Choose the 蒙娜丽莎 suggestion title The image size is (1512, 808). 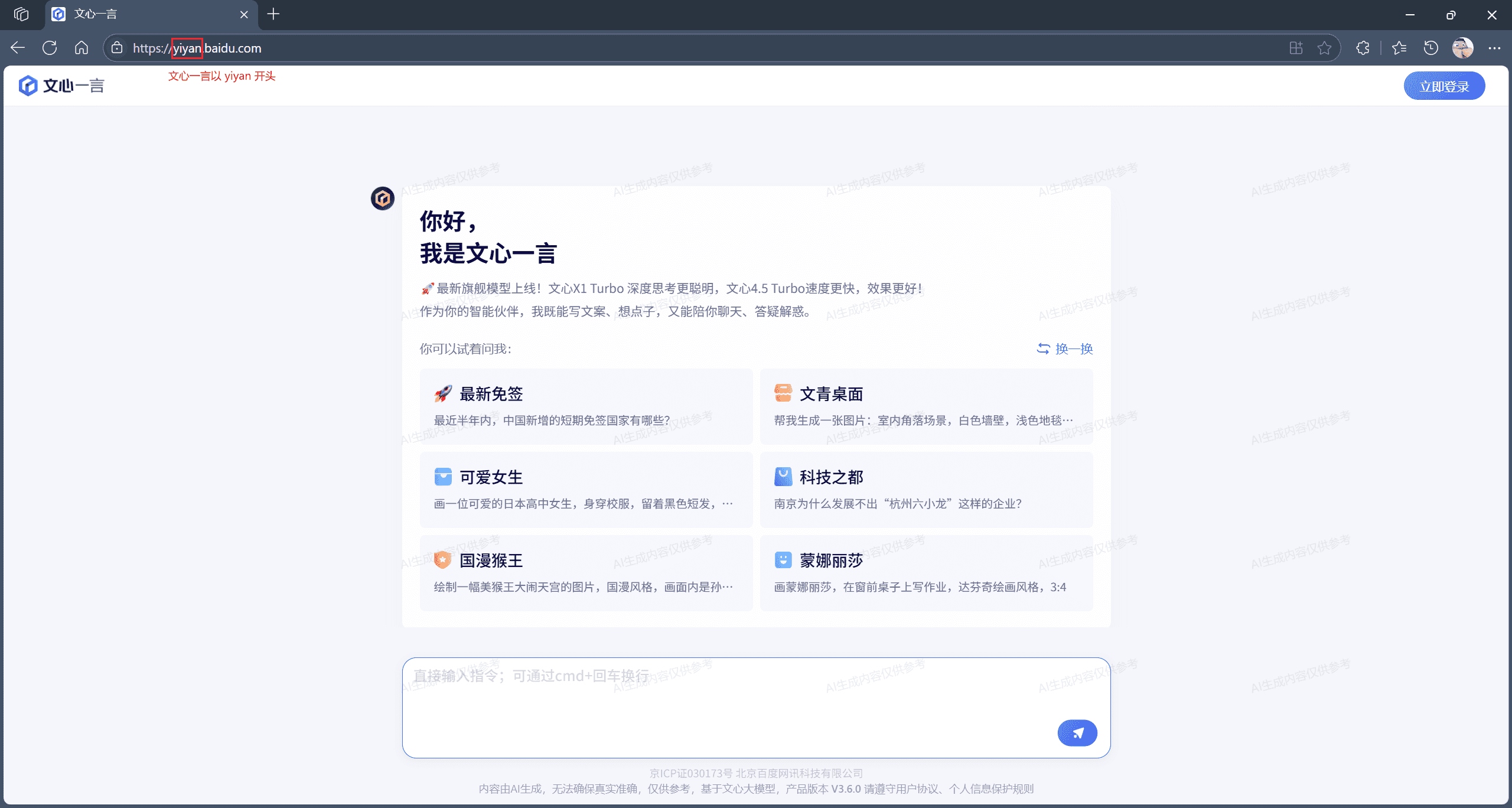coord(832,561)
